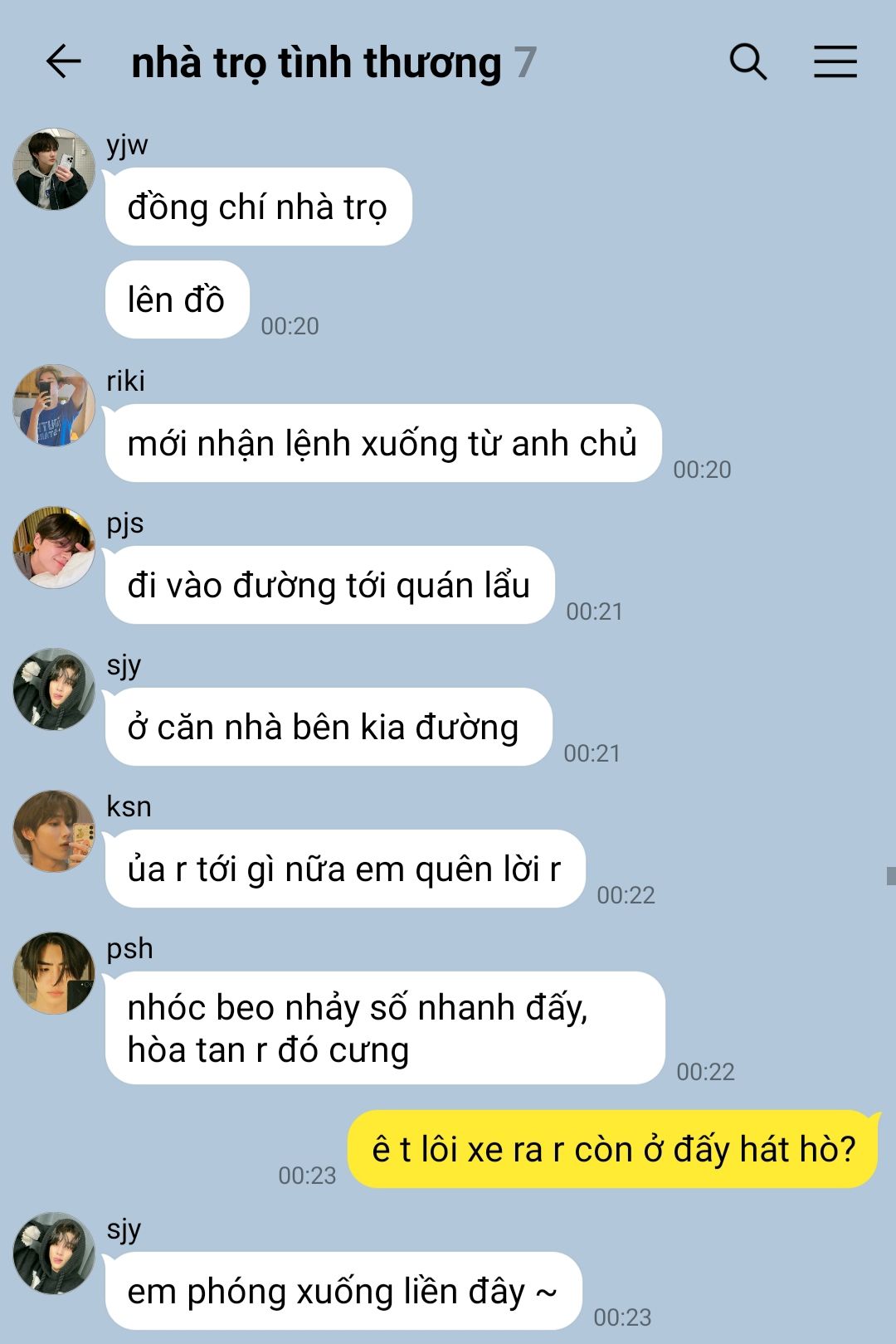Select the message 'đồng chí nhà trọ'

[x=258, y=207]
